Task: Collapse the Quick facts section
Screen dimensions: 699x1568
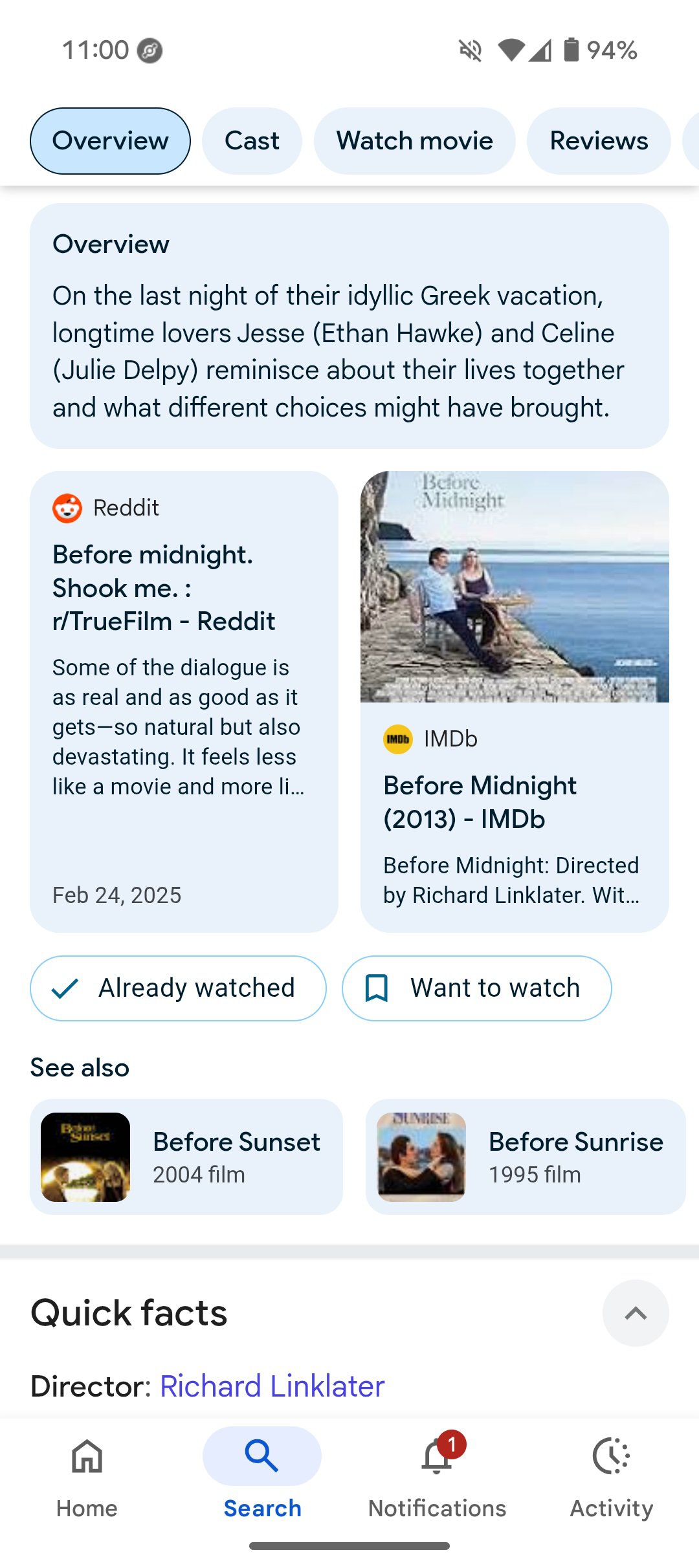Action: (x=636, y=1313)
